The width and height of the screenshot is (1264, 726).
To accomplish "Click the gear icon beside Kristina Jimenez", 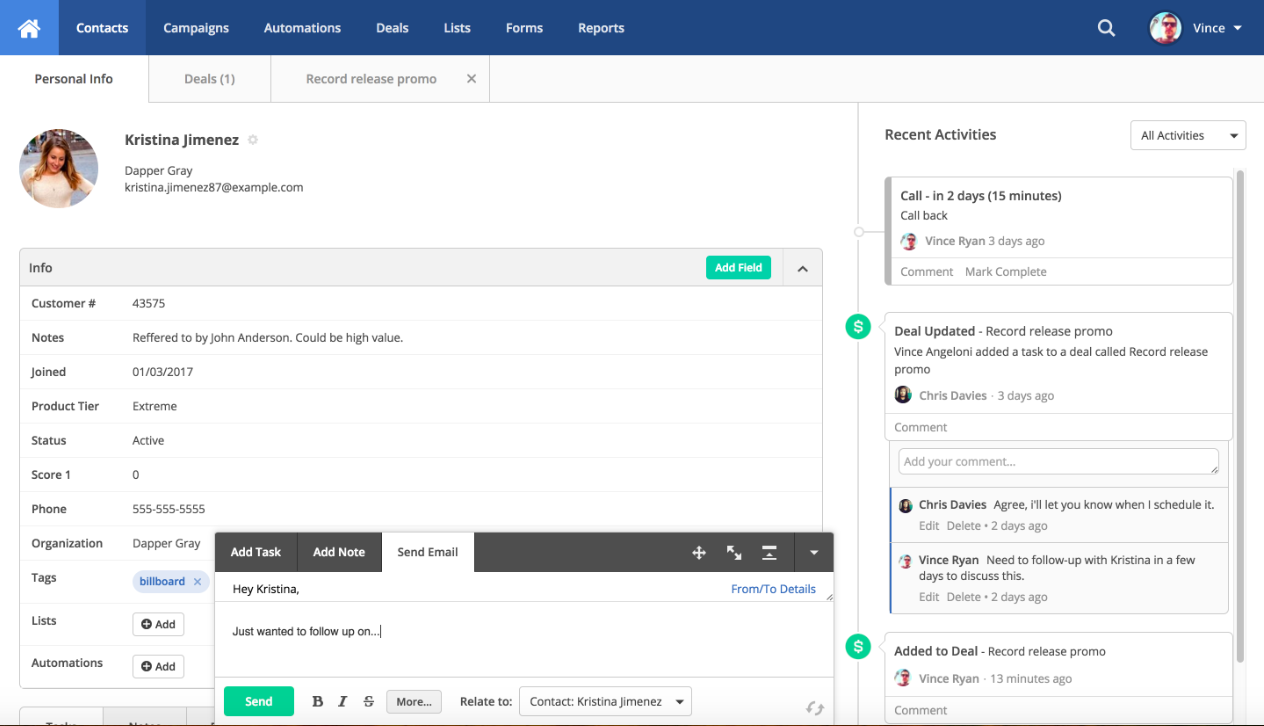I will tap(253, 140).
